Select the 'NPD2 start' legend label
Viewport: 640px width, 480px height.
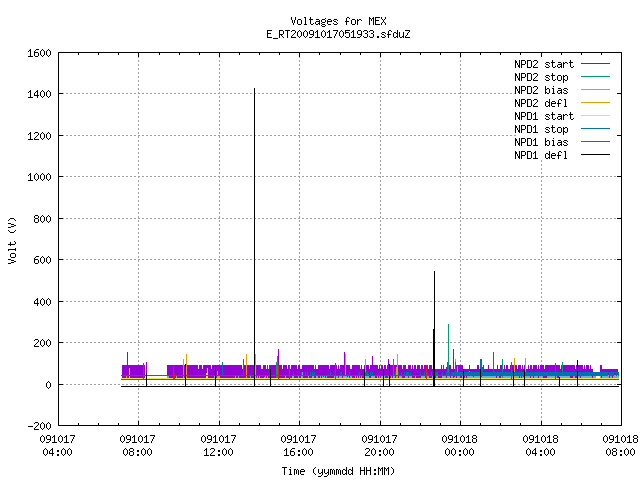point(544,64)
